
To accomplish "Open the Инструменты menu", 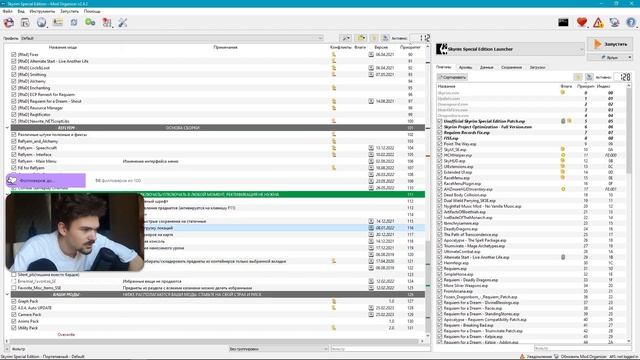I will click(x=42, y=11).
